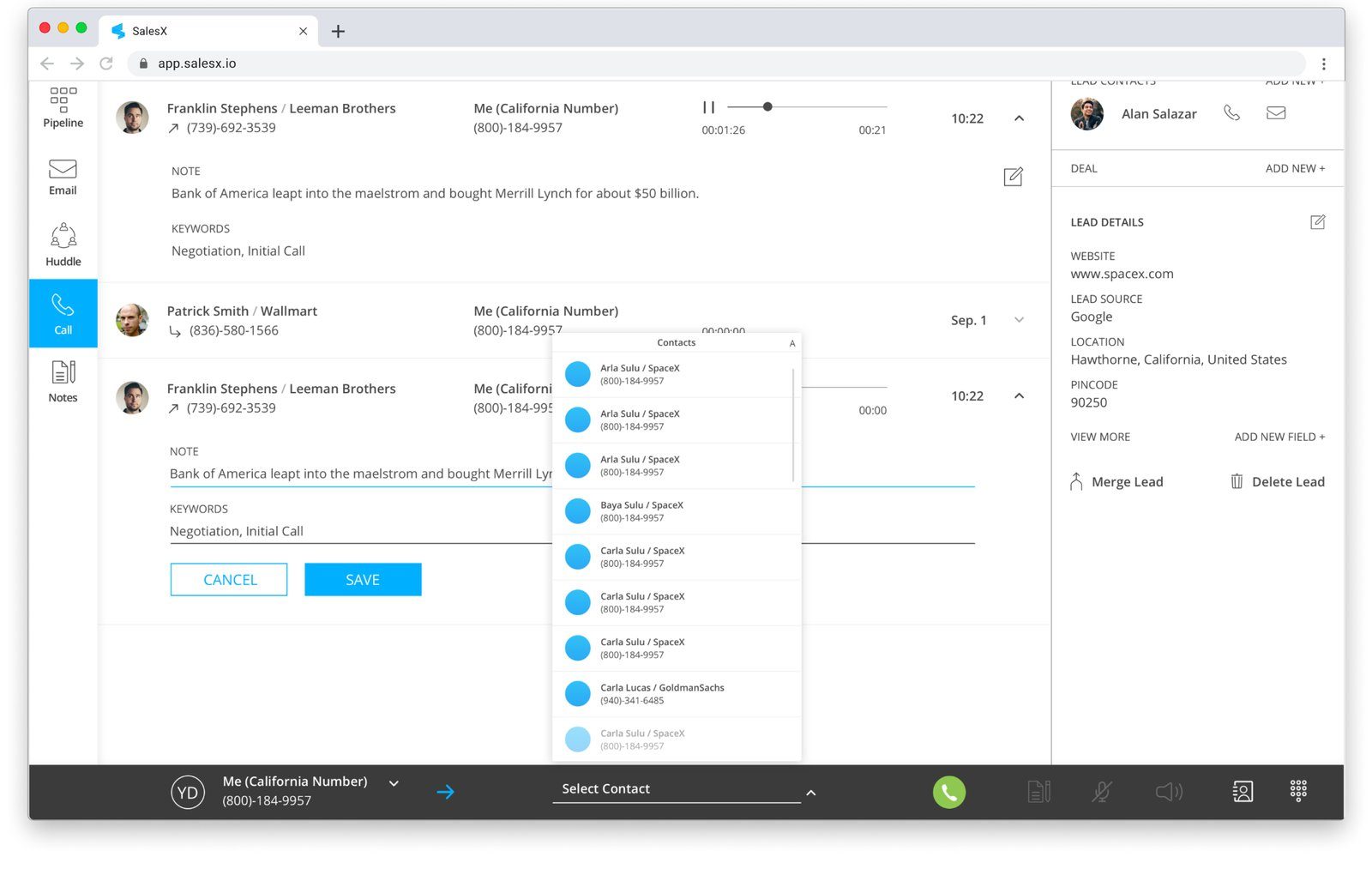Viewport: 1372px width, 869px height.
Task: Click the contact book icon in call bar
Action: coord(1242,791)
